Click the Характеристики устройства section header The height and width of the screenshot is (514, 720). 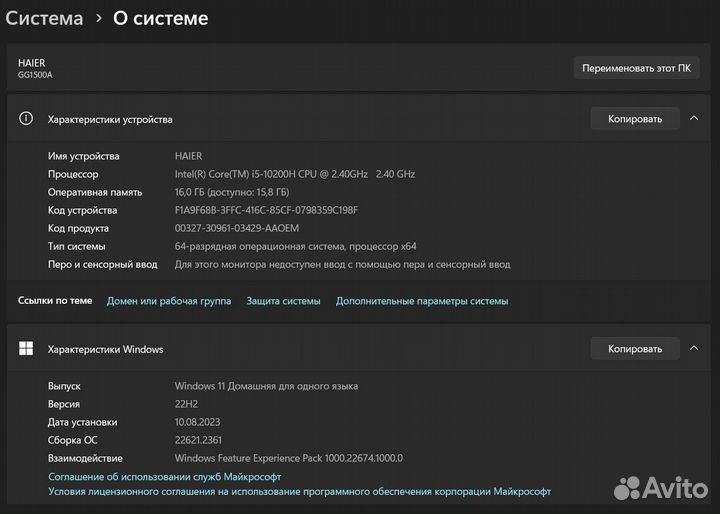[x=110, y=119]
